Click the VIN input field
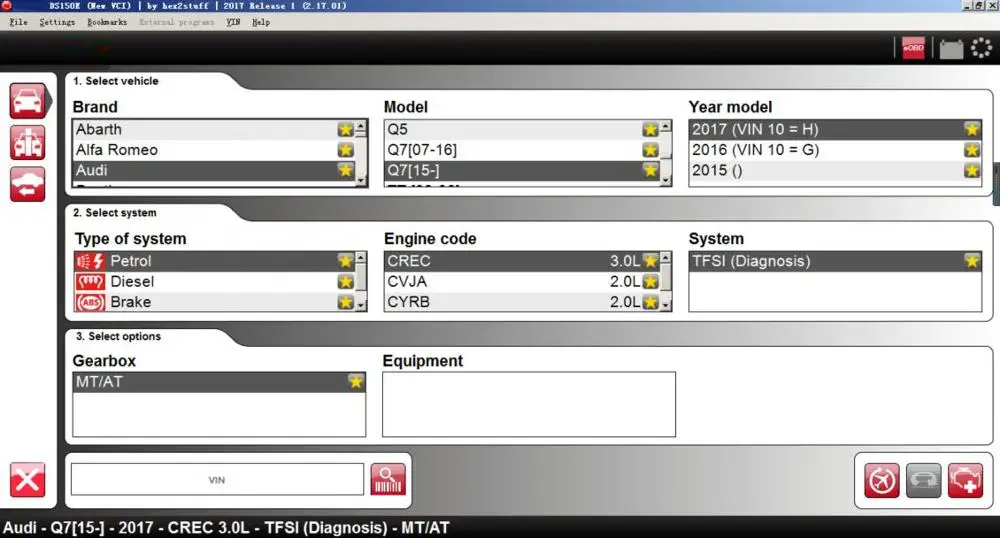 [x=217, y=479]
